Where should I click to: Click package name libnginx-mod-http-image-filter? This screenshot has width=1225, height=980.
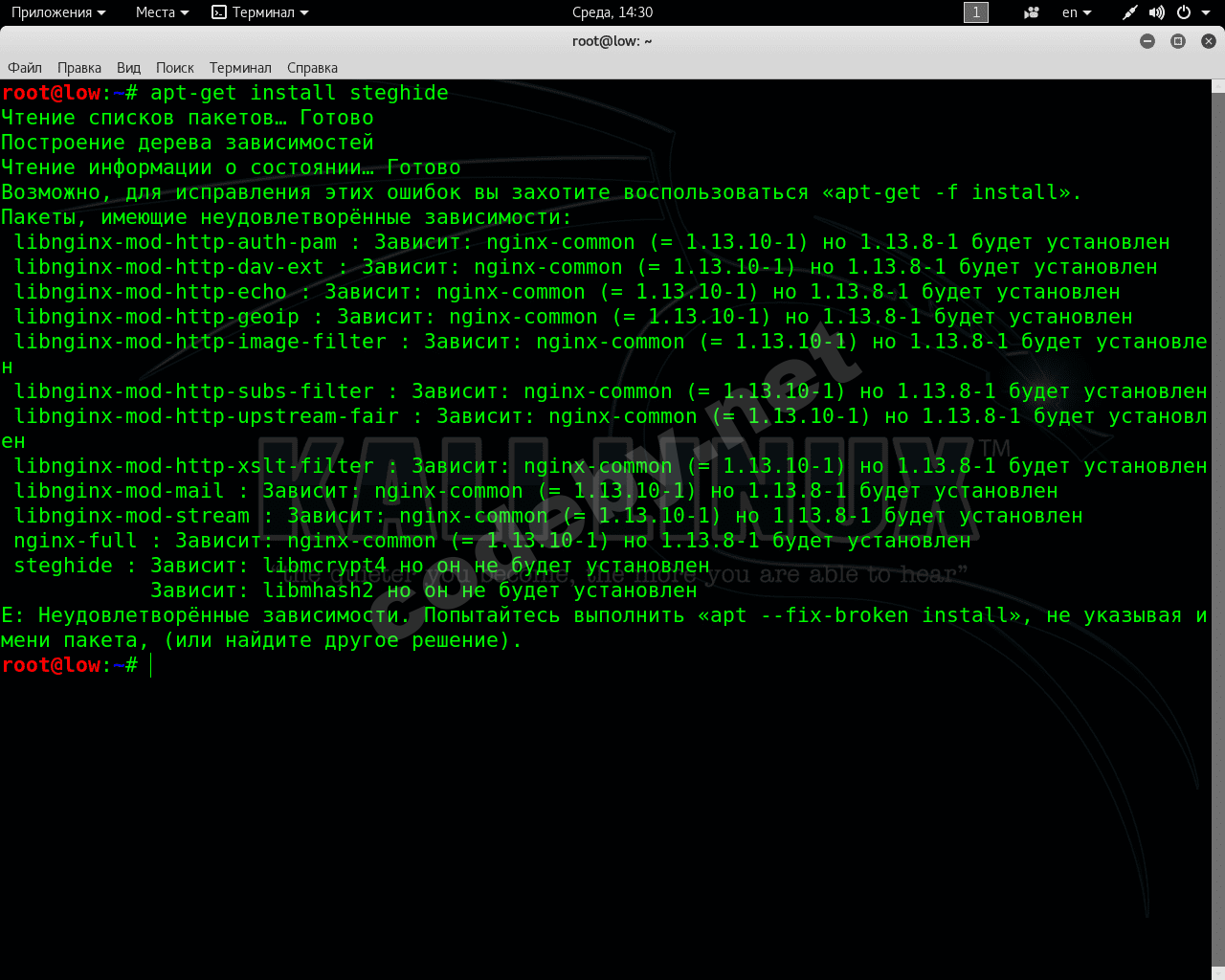pyautogui.click(x=200, y=342)
